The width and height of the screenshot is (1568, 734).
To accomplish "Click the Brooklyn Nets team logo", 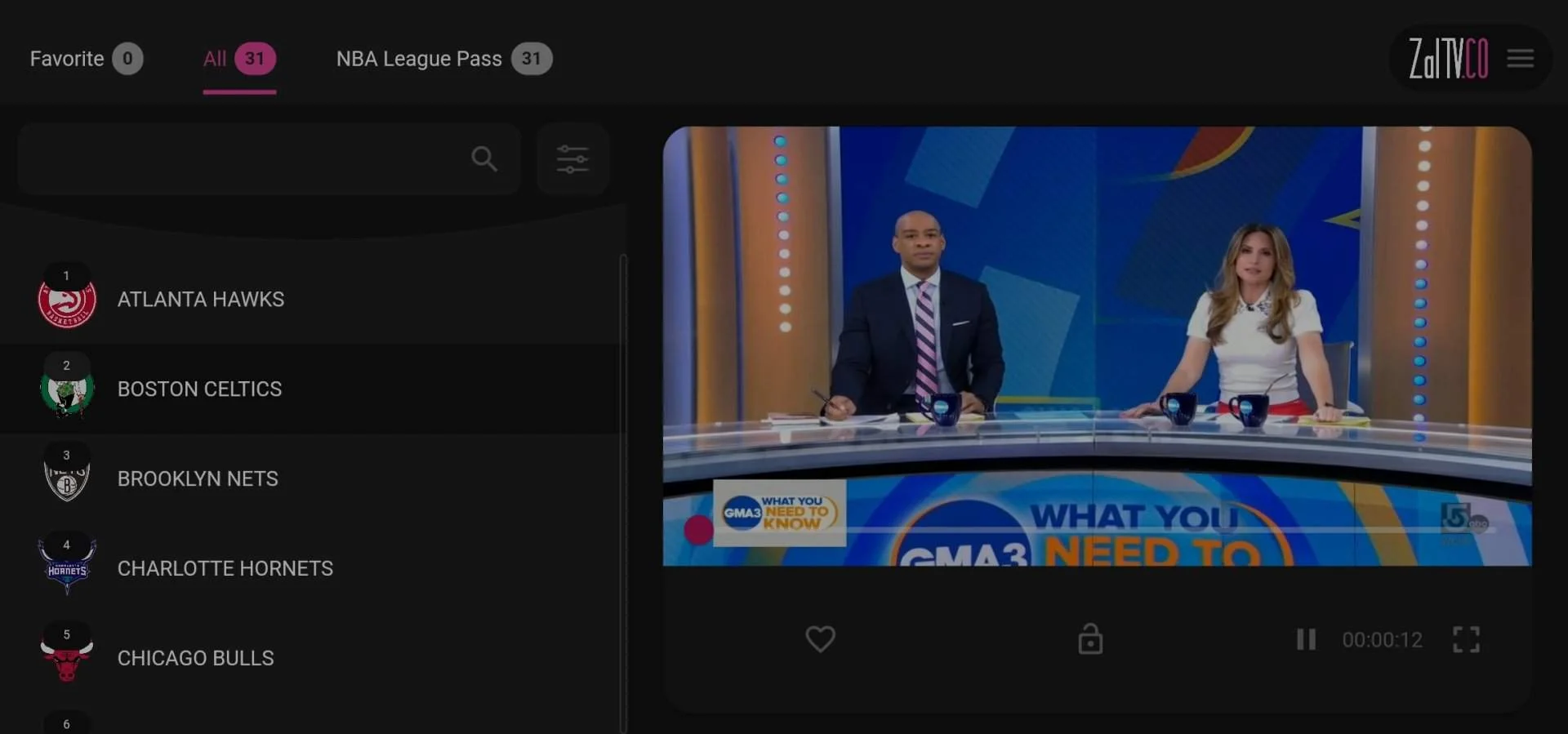I will [x=67, y=479].
